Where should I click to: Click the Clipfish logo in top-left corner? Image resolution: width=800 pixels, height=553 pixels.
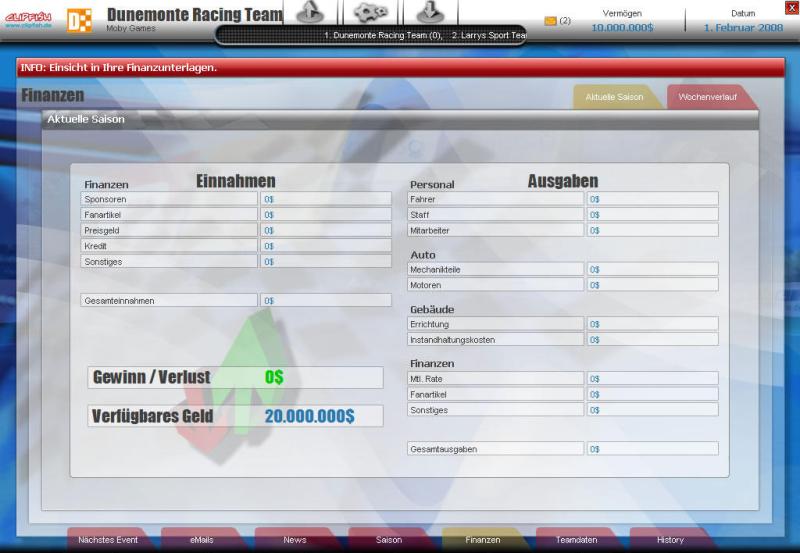tap(28, 19)
